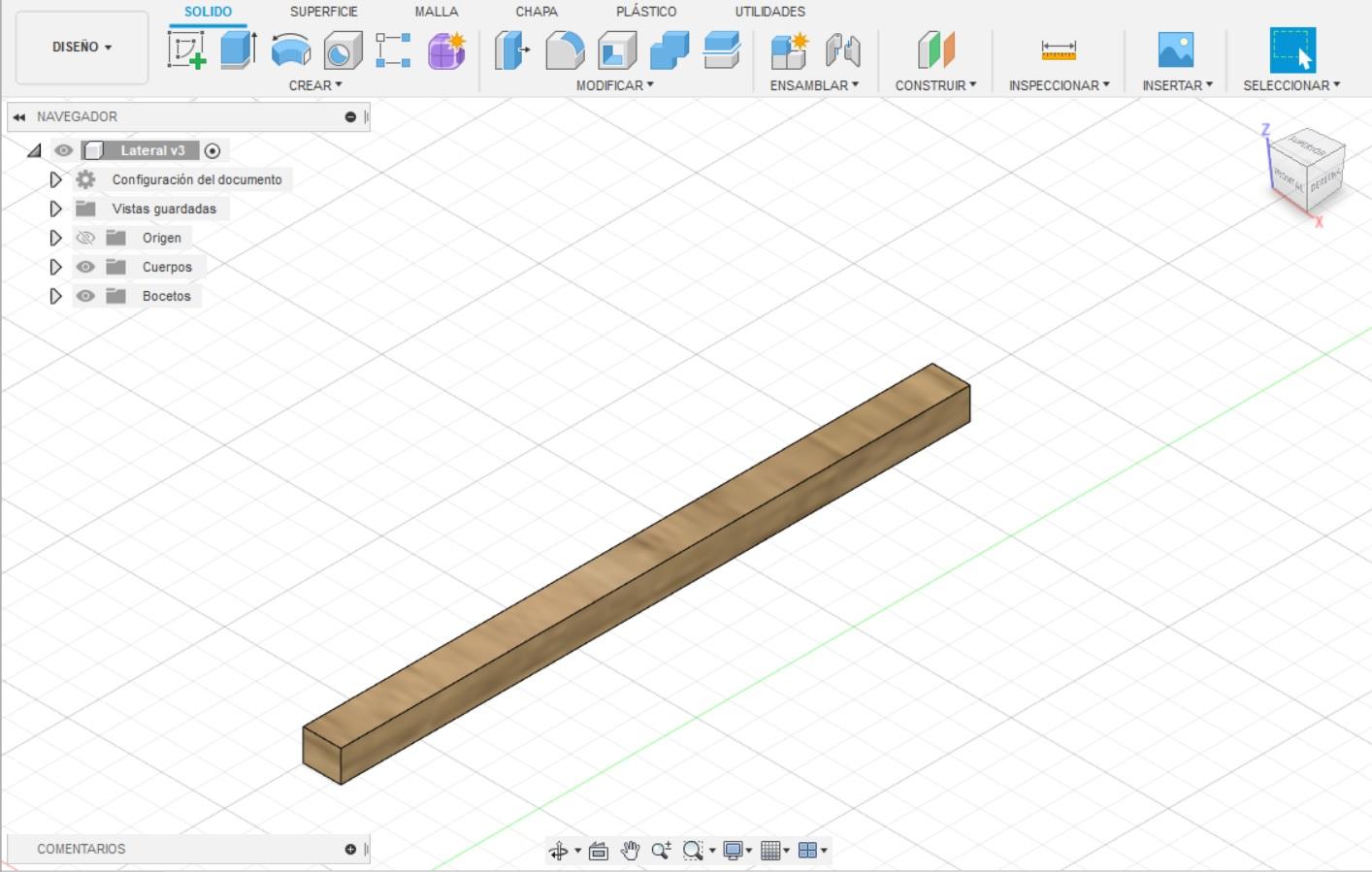Expand the Origen node
This screenshot has height=872, width=1372.
(55, 238)
